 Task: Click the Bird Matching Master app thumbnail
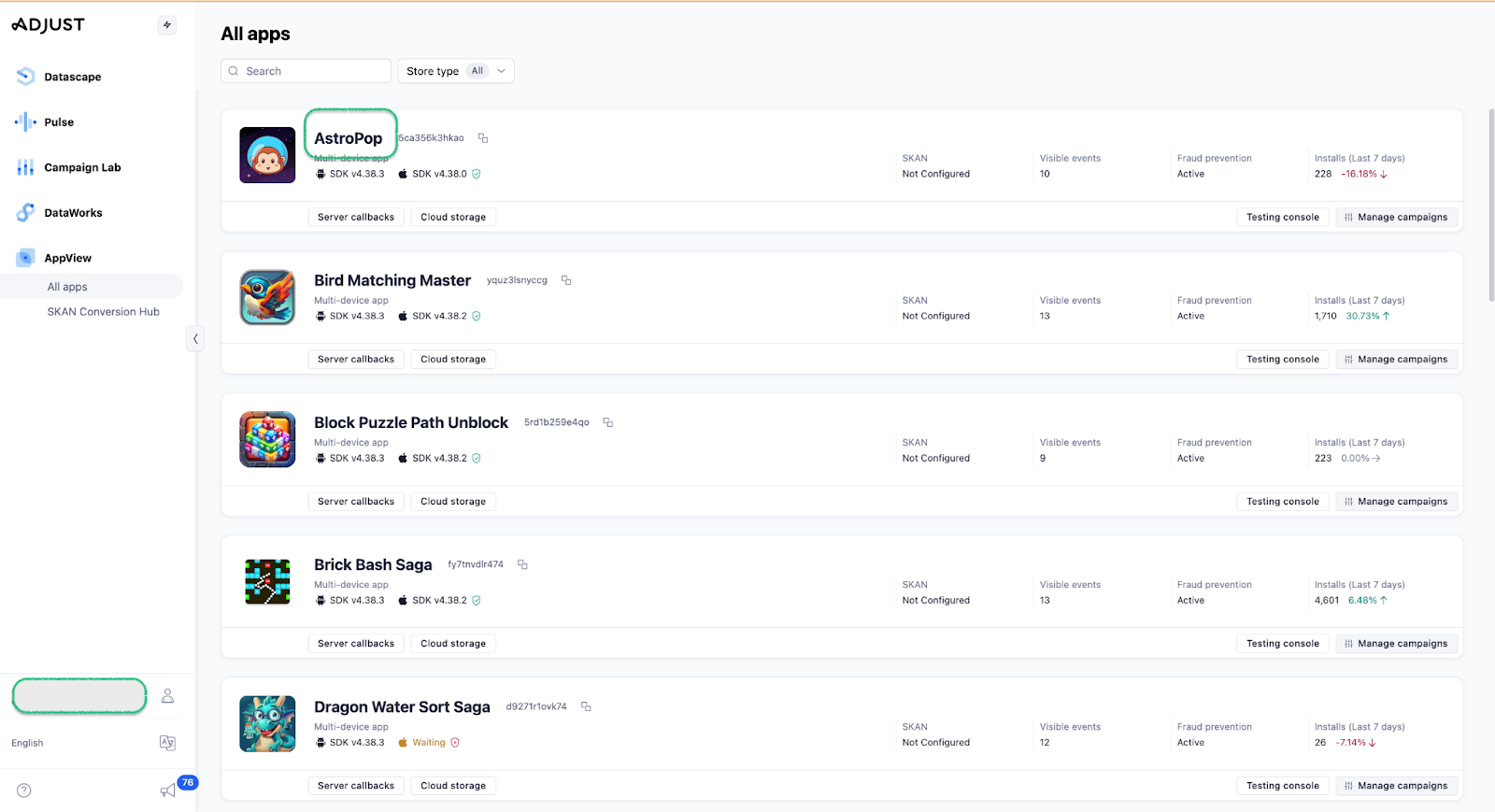coord(267,297)
